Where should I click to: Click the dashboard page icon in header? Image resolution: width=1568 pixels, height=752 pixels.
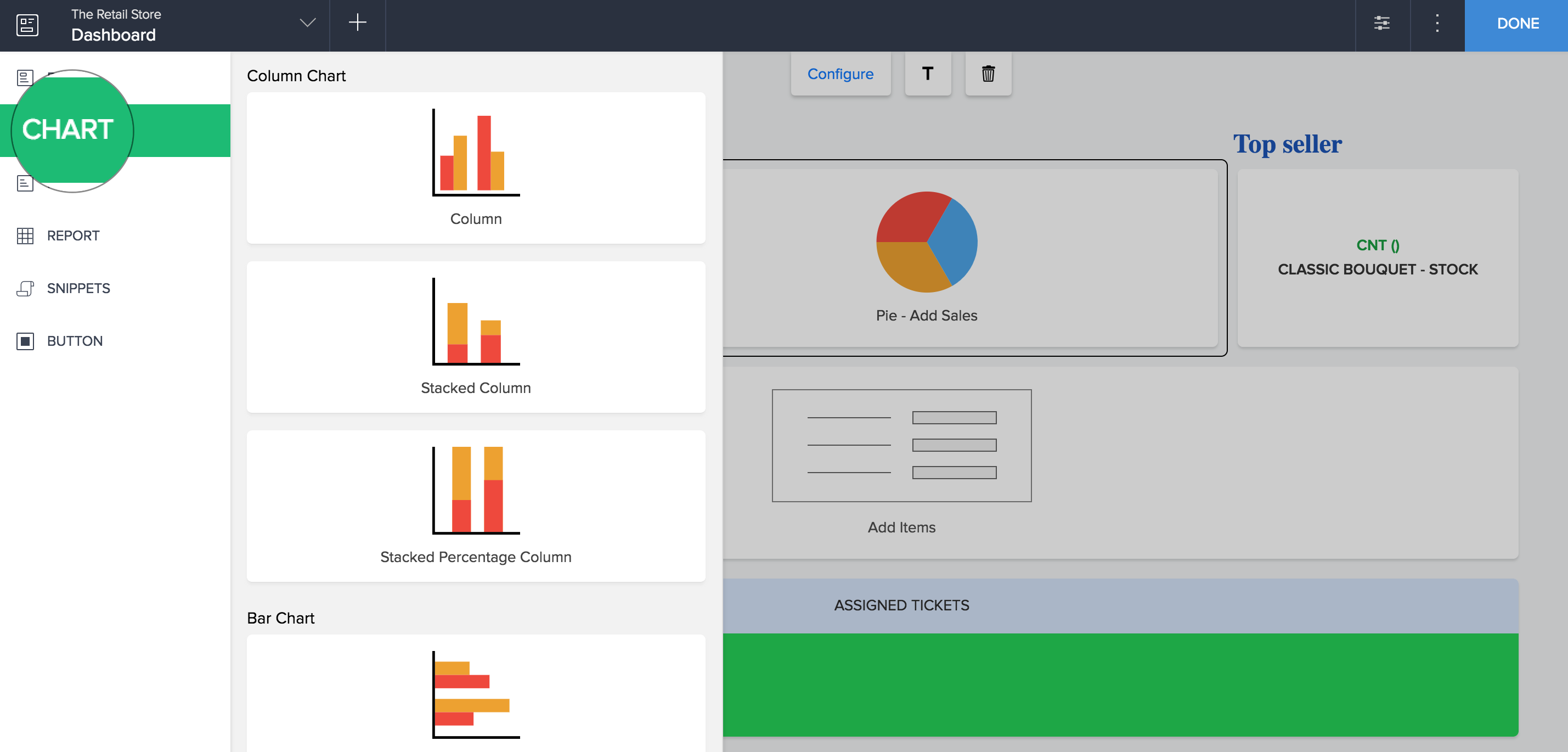coord(27,25)
